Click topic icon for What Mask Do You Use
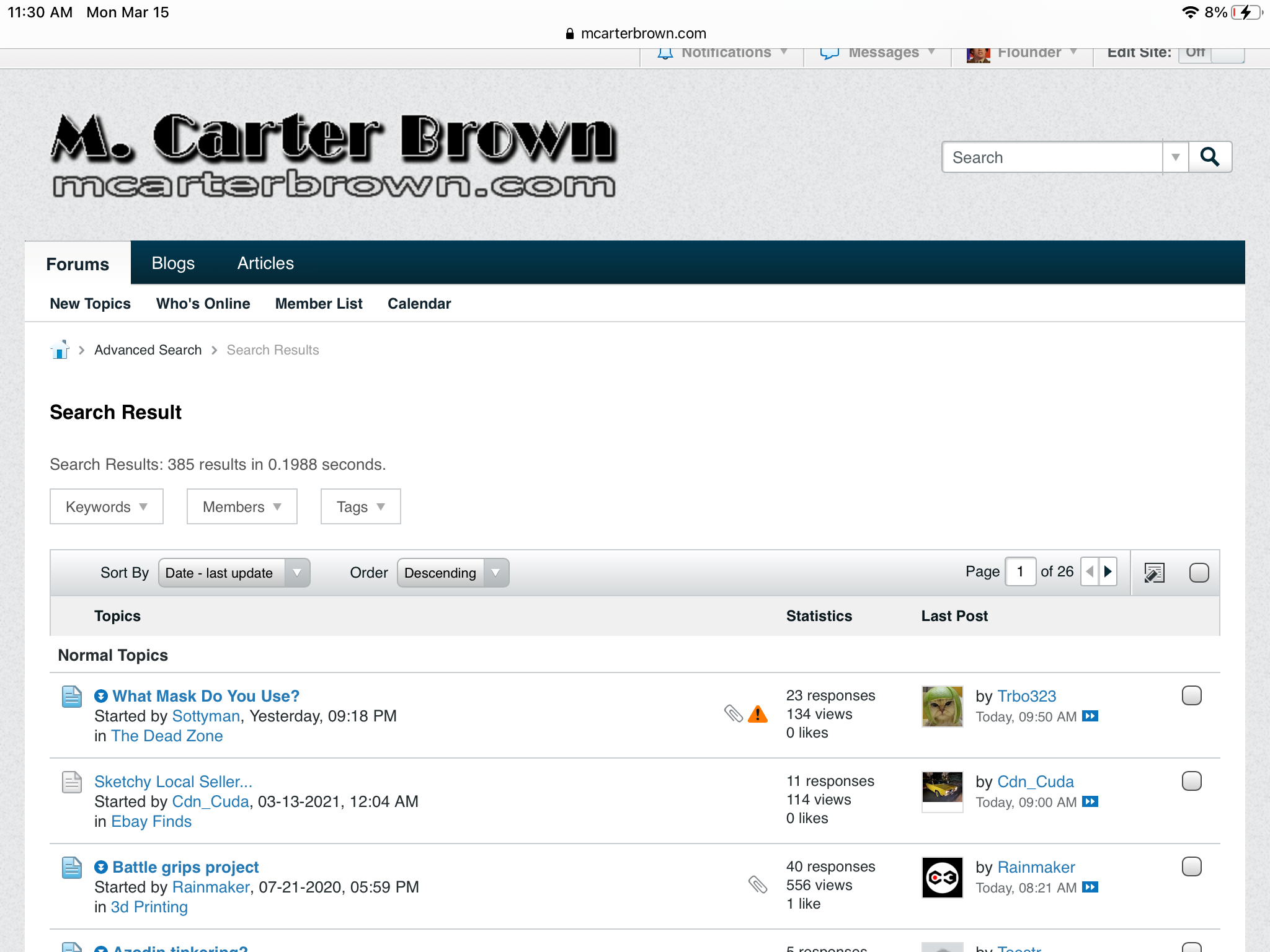 [x=72, y=697]
